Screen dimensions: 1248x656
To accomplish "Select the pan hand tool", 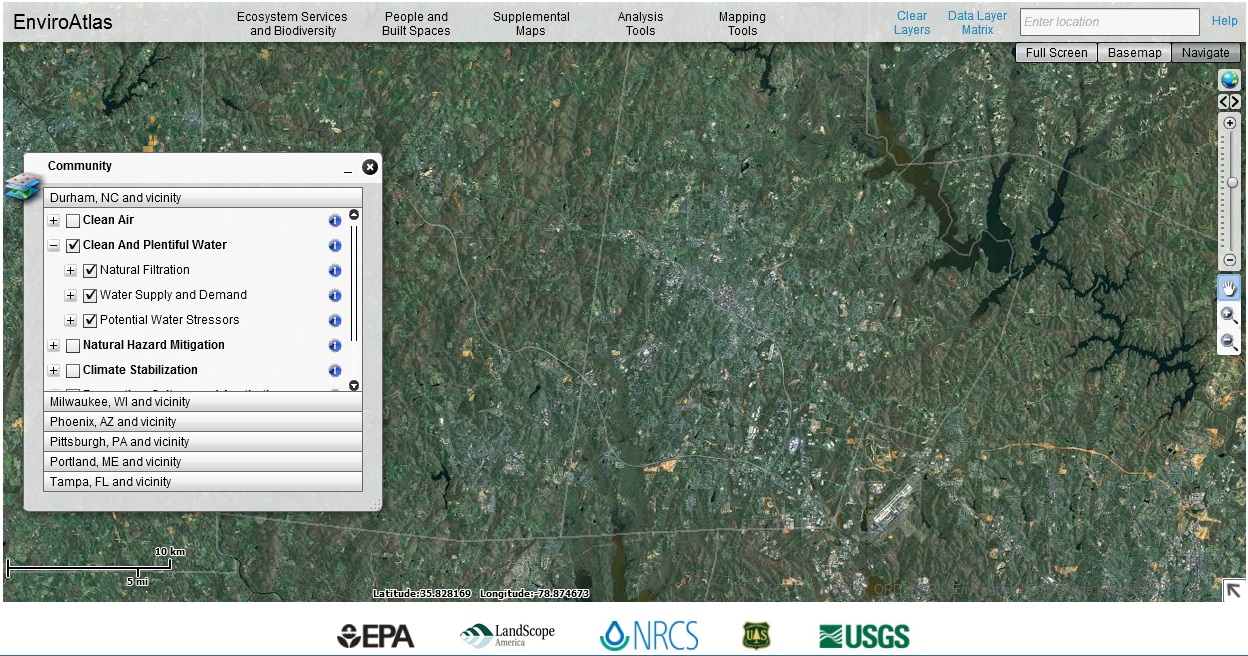I will [x=1229, y=288].
